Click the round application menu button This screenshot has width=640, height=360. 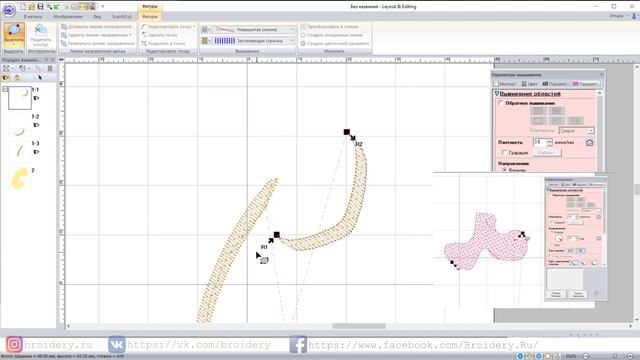(x=9, y=9)
